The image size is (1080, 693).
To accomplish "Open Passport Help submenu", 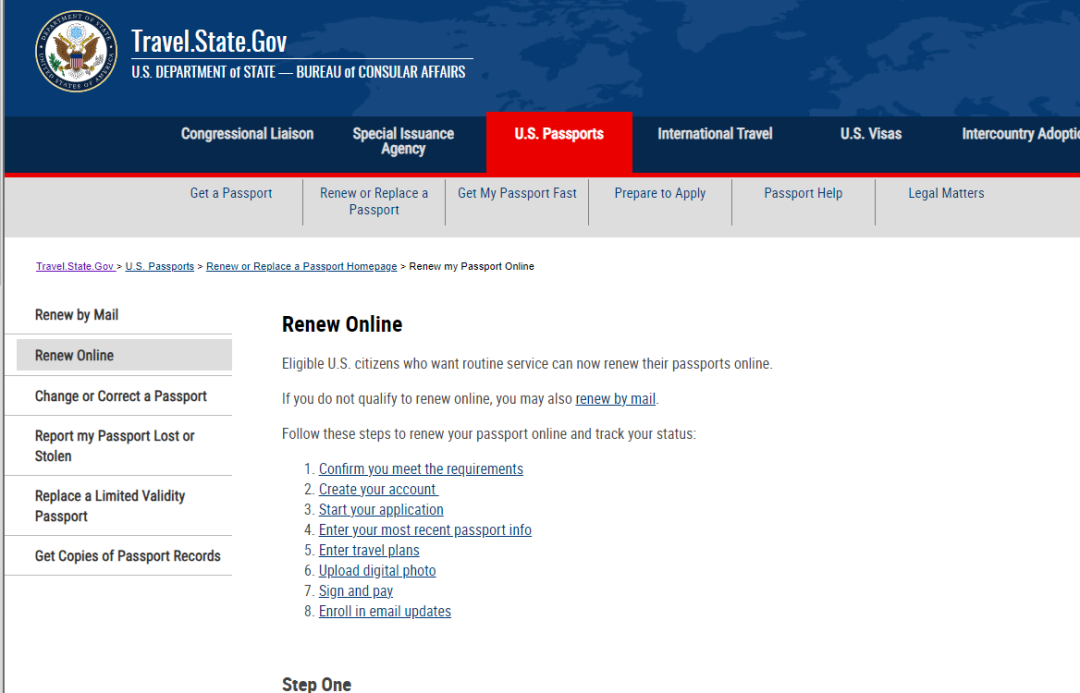I will [803, 194].
